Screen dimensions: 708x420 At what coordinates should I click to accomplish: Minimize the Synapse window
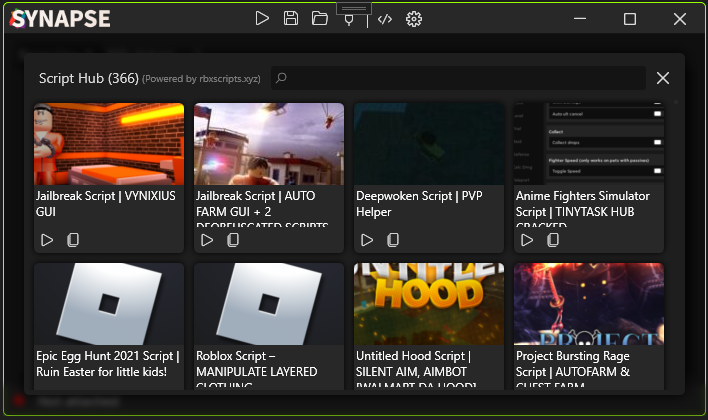coord(580,19)
